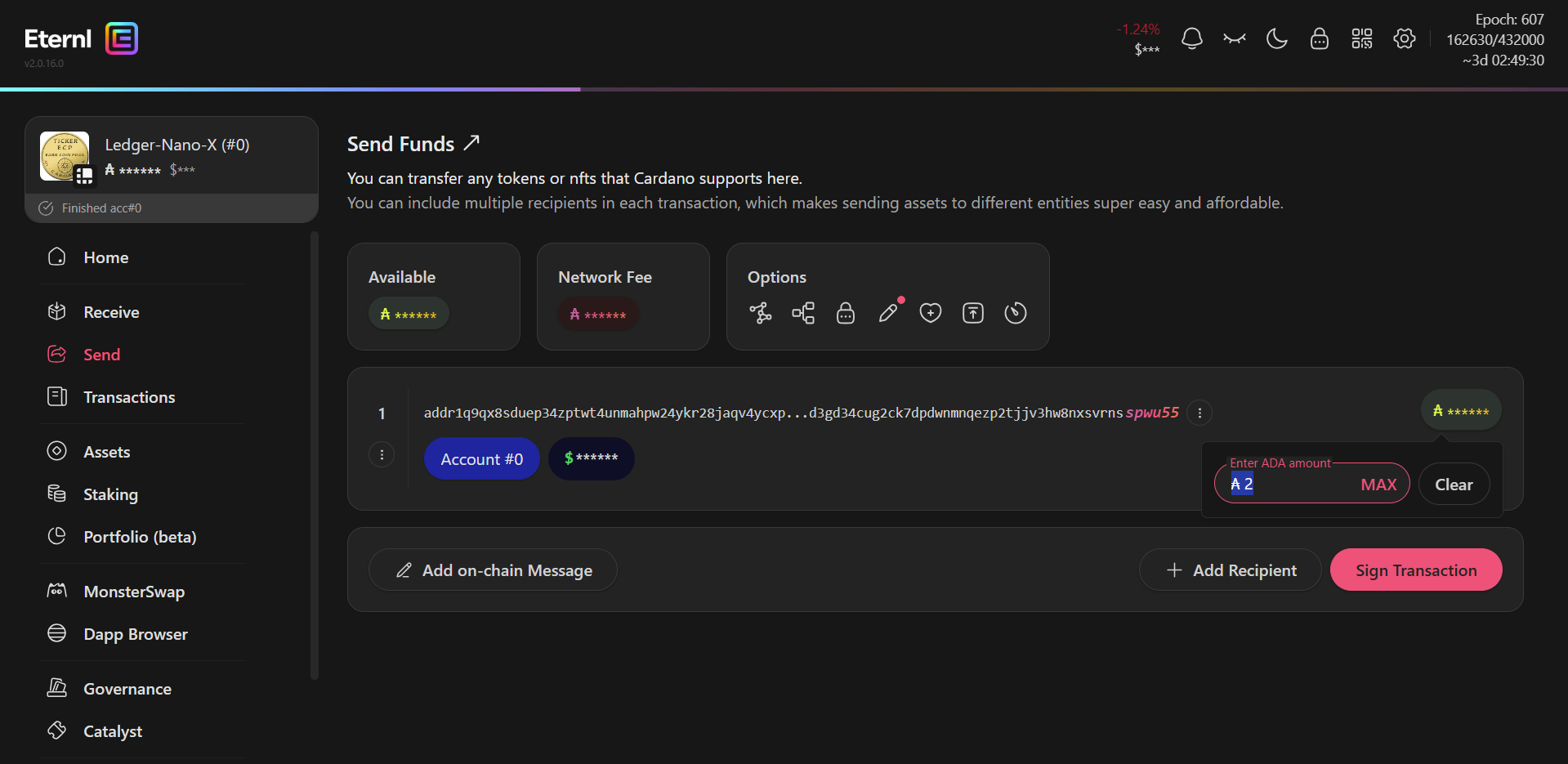This screenshot has width=1568, height=764.
Task: Click the notifications bell icon
Action: tap(1191, 38)
